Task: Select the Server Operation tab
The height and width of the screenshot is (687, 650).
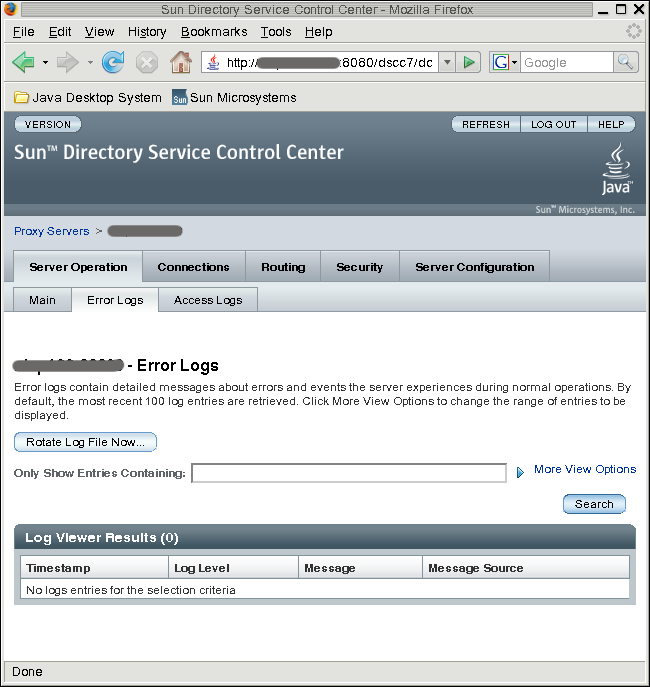Action: click(x=78, y=267)
